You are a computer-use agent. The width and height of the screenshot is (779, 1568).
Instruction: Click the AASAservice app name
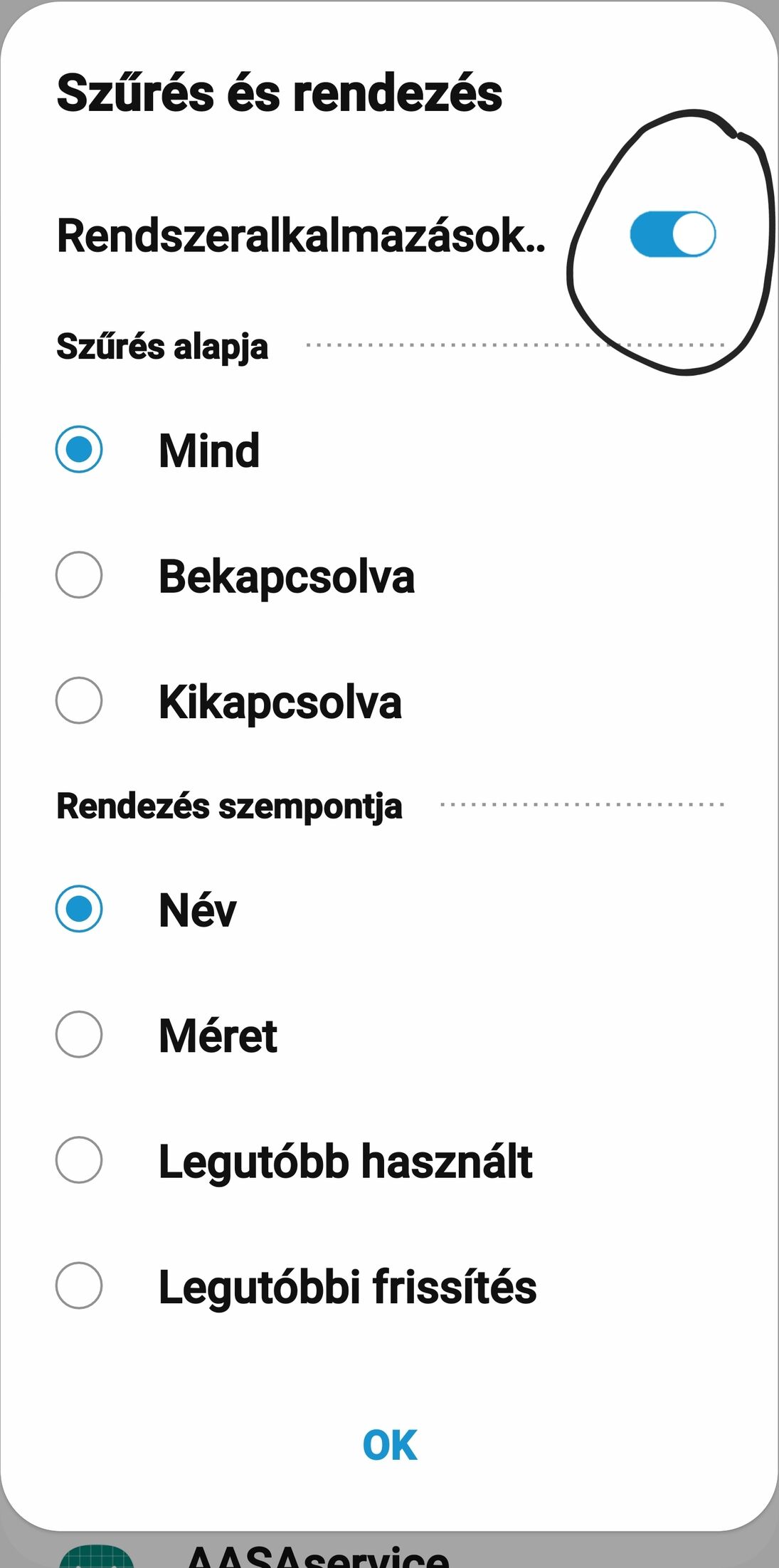point(317,1556)
